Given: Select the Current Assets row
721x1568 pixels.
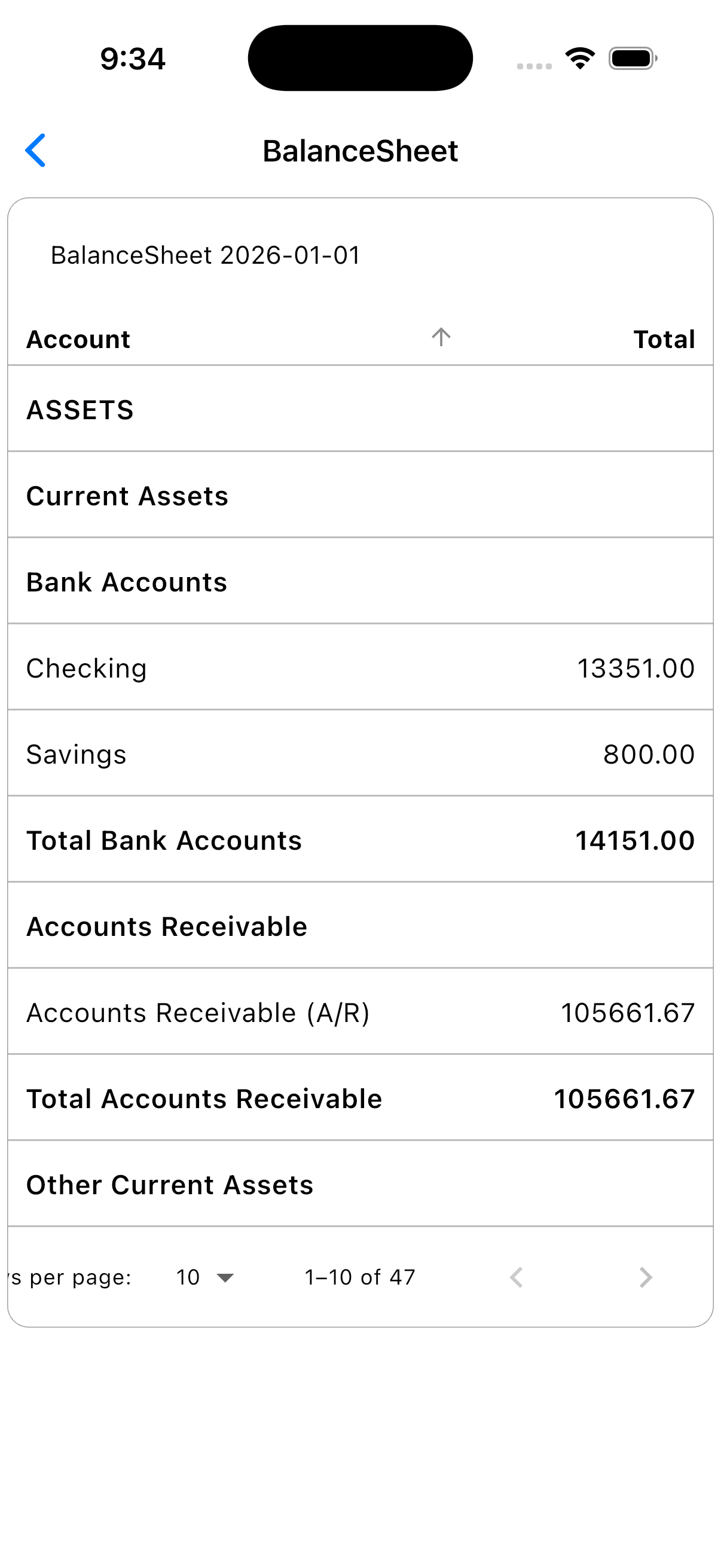Looking at the screenshot, I should pyautogui.click(x=360, y=496).
